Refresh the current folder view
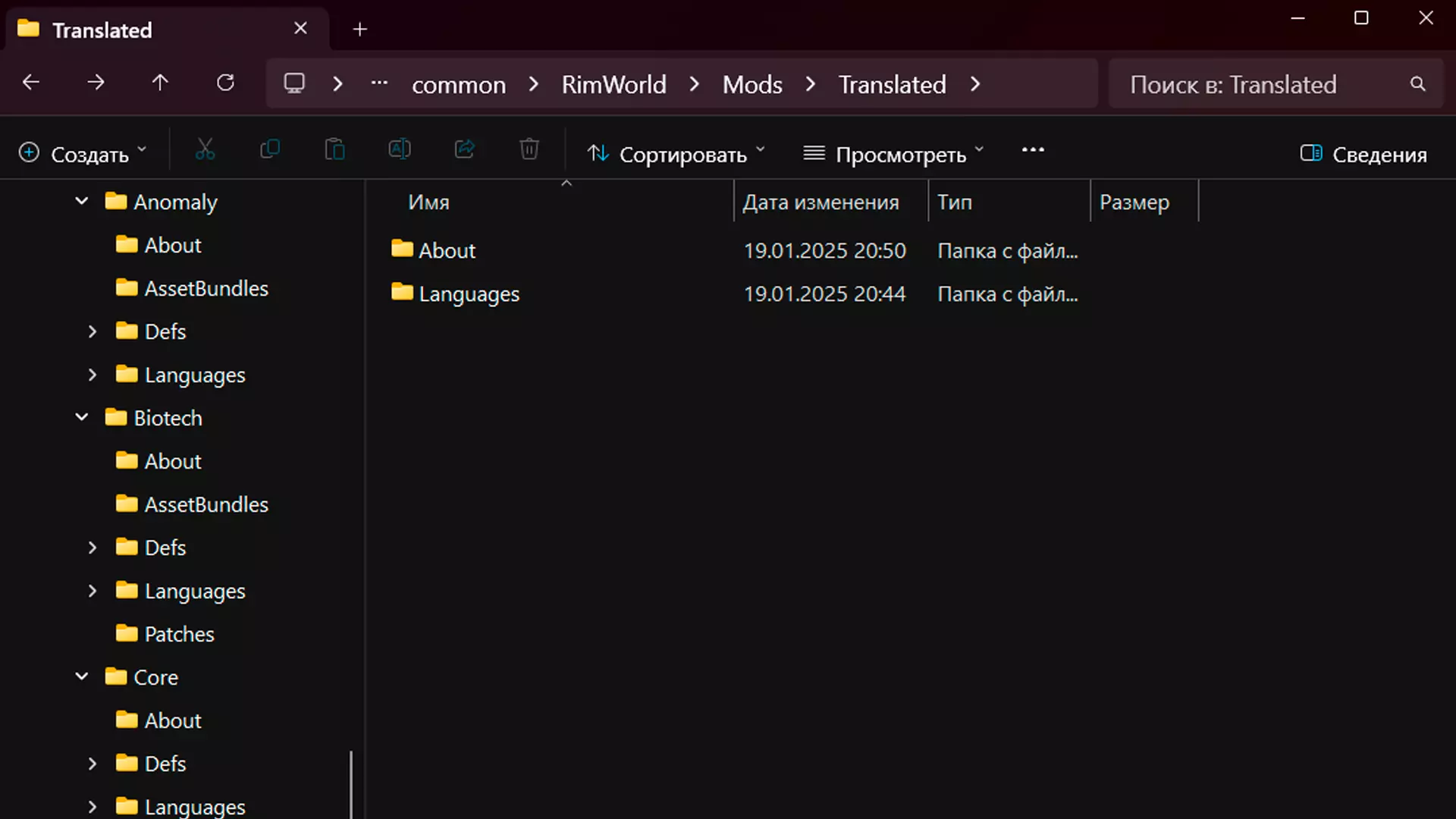Screen dimensions: 1456x819 point(225,83)
